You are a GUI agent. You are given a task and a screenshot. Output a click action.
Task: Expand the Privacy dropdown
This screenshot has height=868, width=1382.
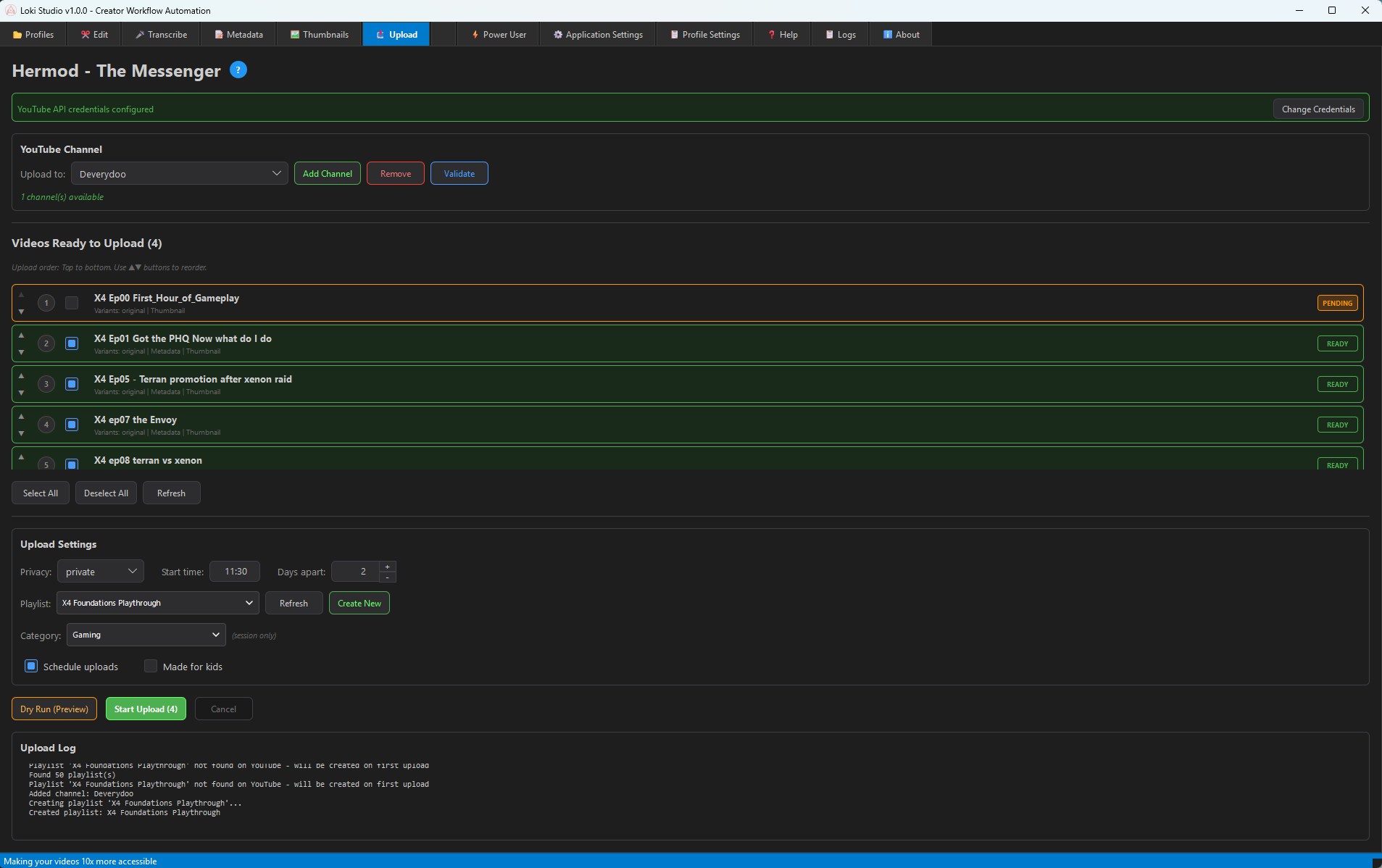[101, 572]
